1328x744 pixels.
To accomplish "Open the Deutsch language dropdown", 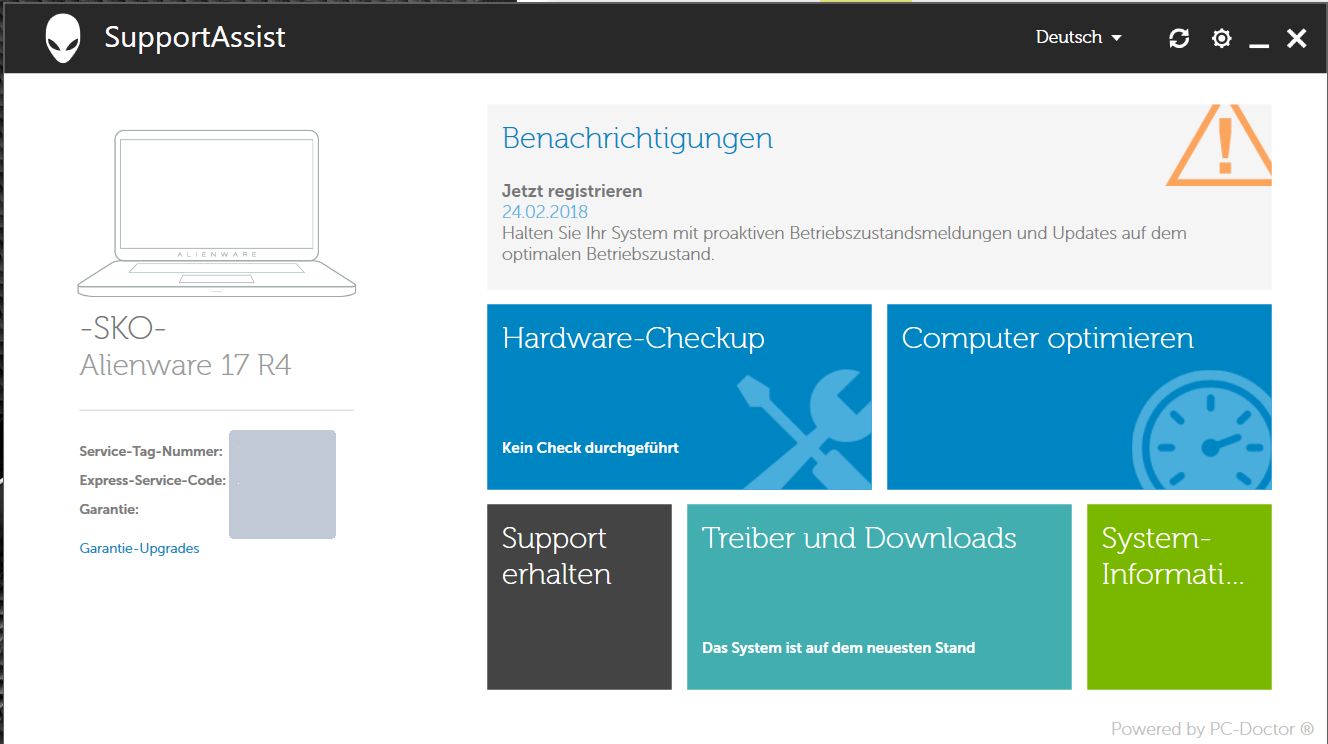I will pos(1079,37).
